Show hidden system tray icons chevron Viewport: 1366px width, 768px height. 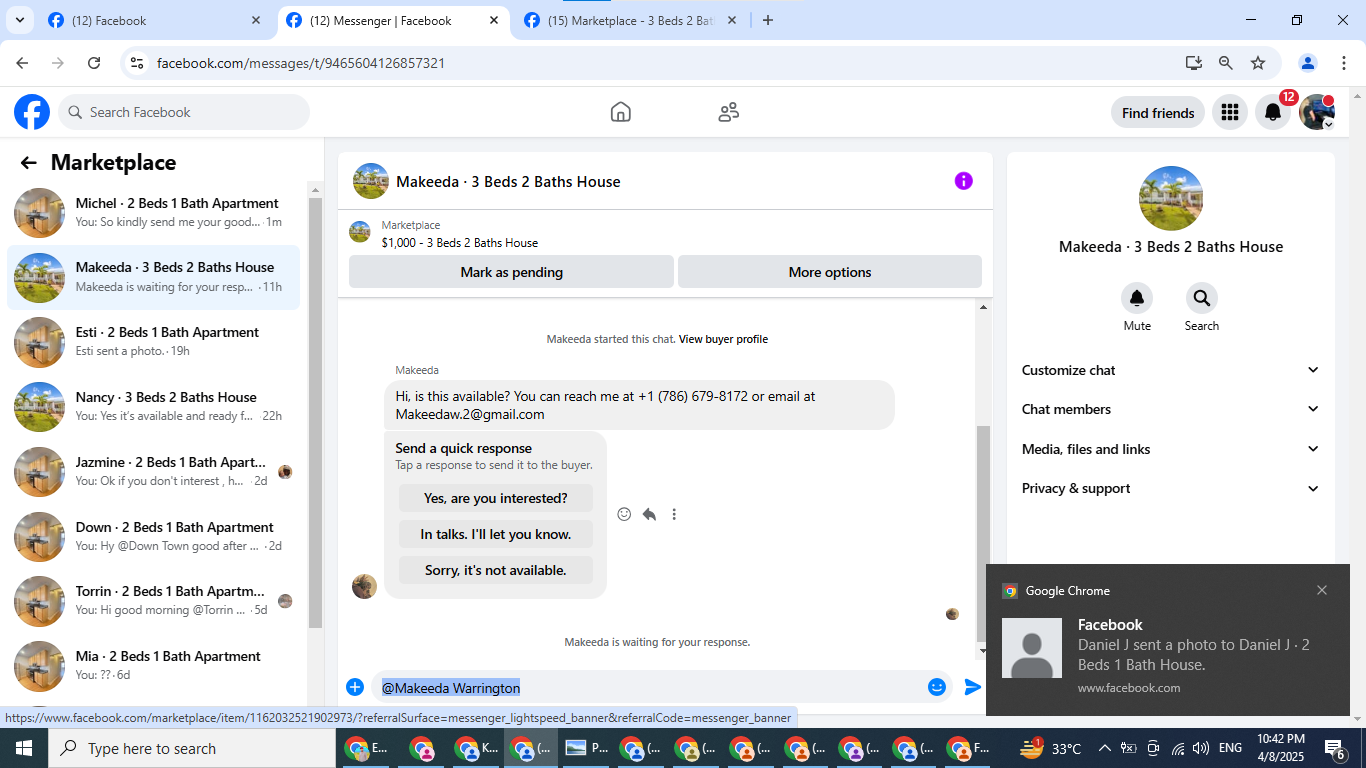(x=1105, y=748)
